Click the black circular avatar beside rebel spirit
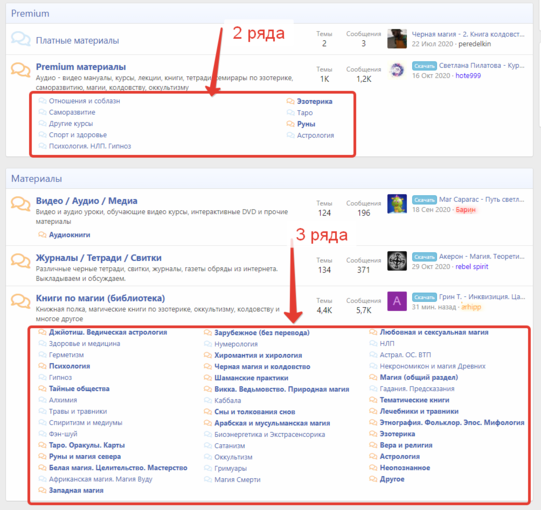Viewport: 541px width, 510px height. [x=397, y=261]
